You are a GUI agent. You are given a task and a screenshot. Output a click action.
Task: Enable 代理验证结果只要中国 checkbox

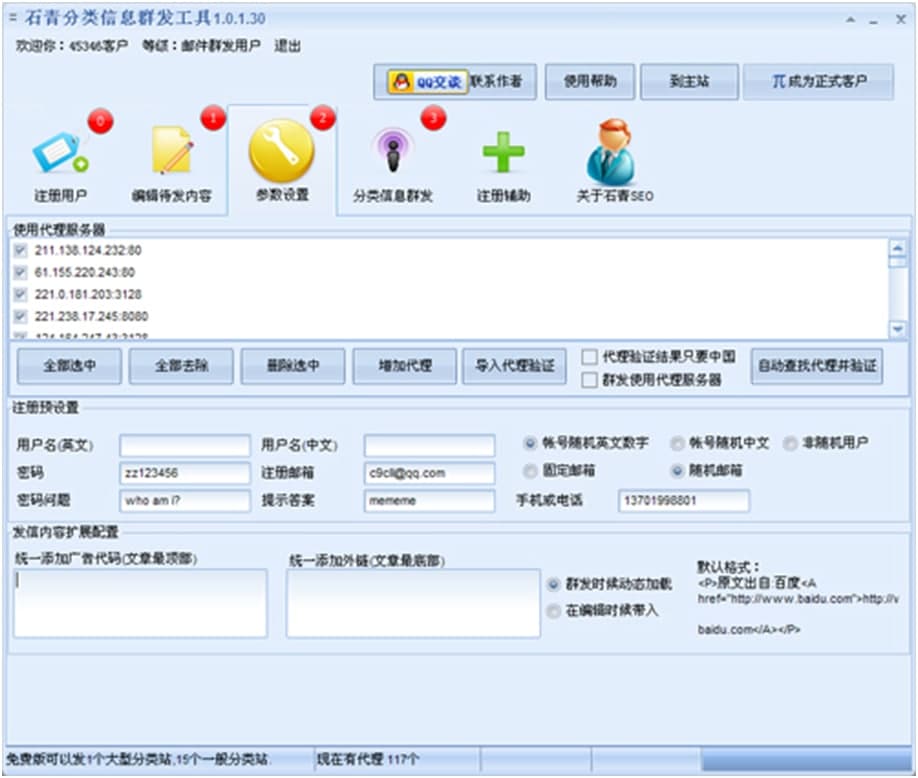point(590,357)
